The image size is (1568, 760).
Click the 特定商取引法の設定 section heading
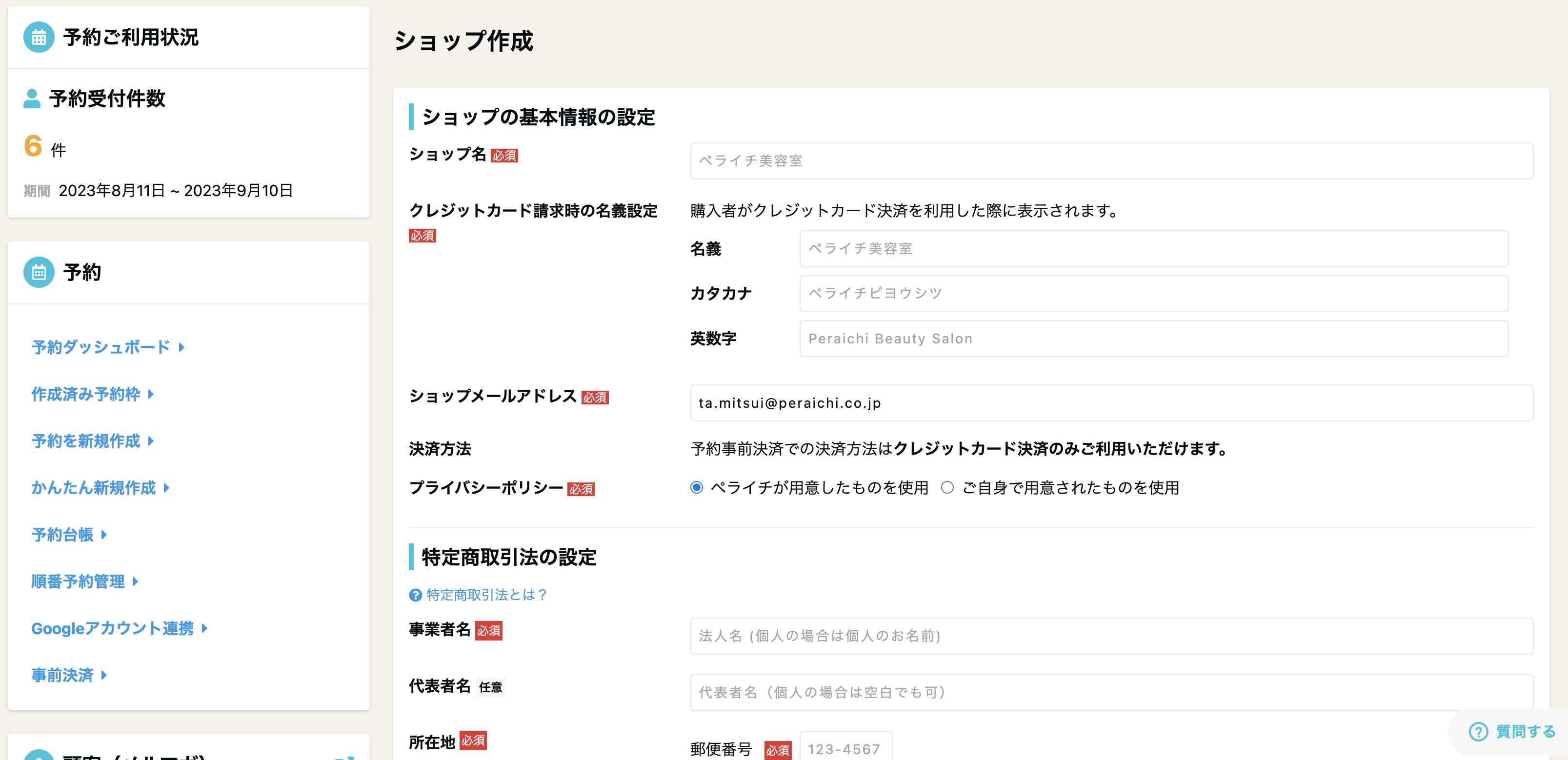point(509,557)
